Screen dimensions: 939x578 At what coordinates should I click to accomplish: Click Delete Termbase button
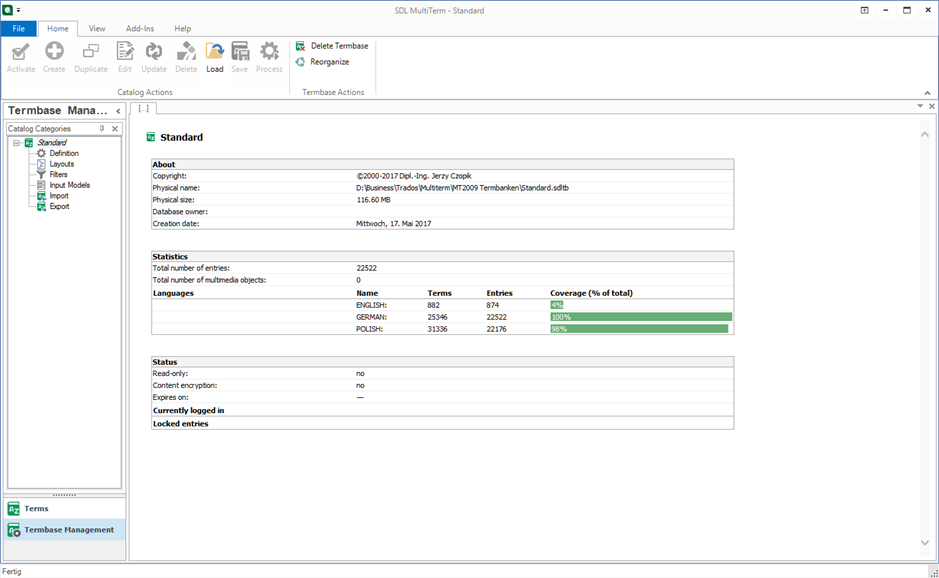click(332, 46)
